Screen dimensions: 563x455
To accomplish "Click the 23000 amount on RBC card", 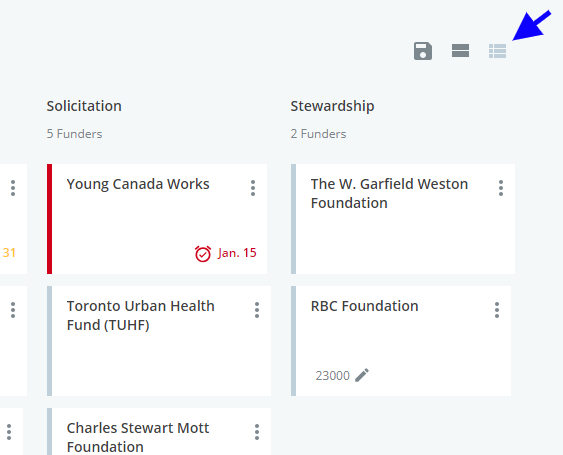I will coord(332,376).
